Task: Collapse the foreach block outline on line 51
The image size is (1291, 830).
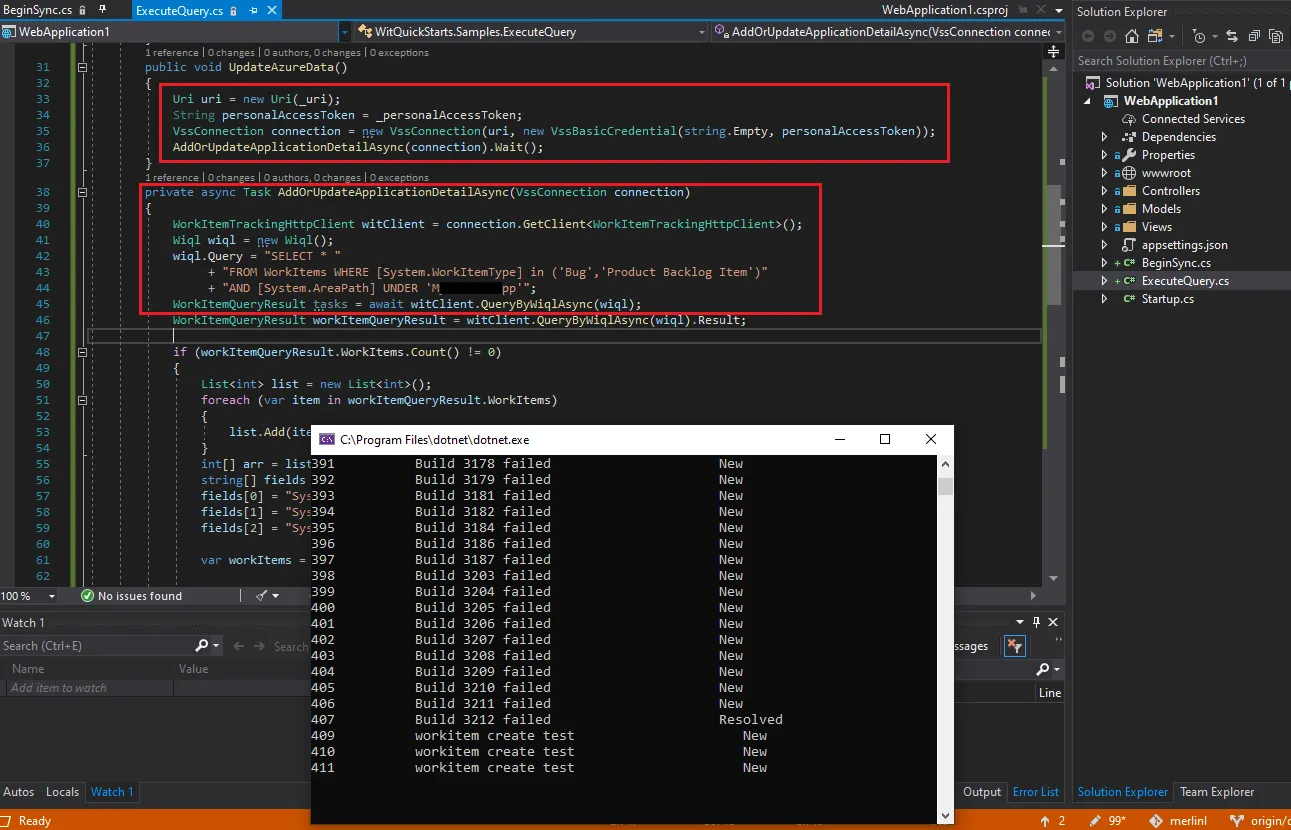Action: 83,400
